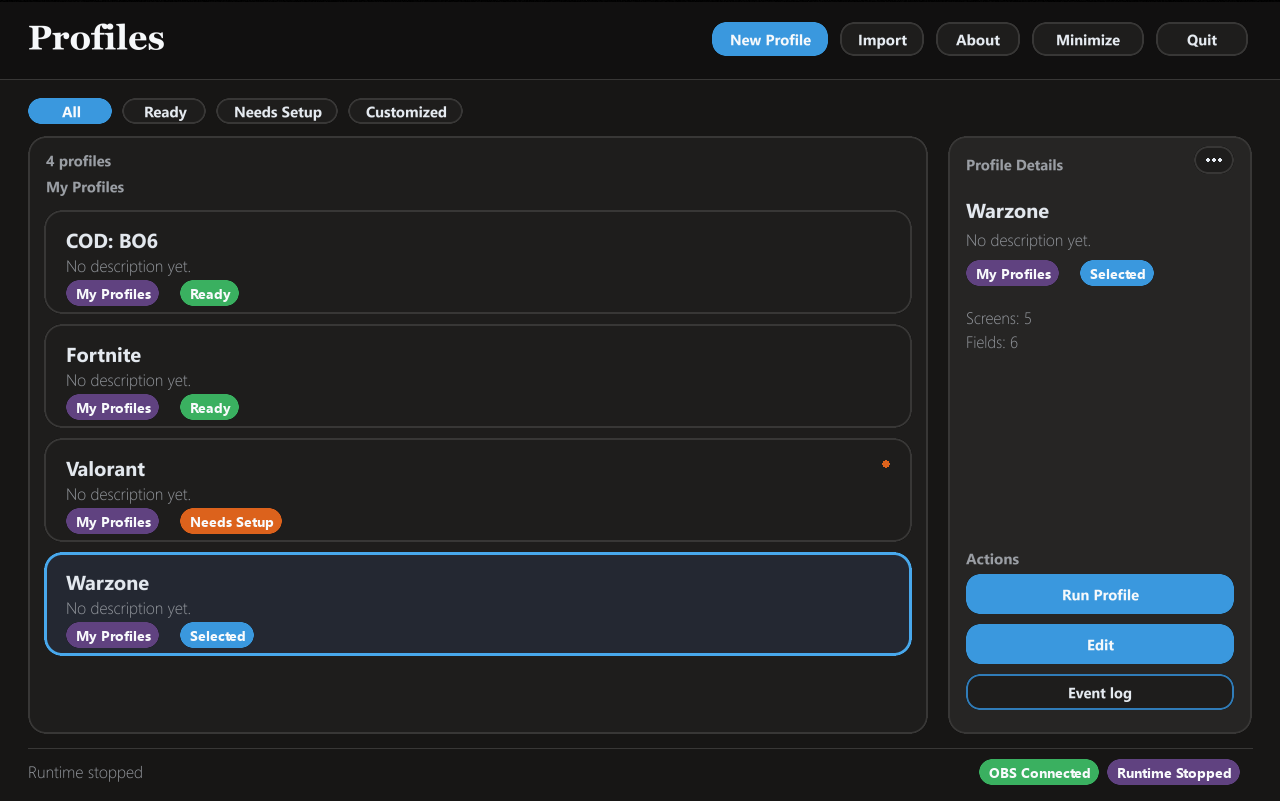Click Edit in the Actions section
Image resolution: width=1280 pixels, height=801 pixels.
pyautogui.click(x=1100, y=644)
